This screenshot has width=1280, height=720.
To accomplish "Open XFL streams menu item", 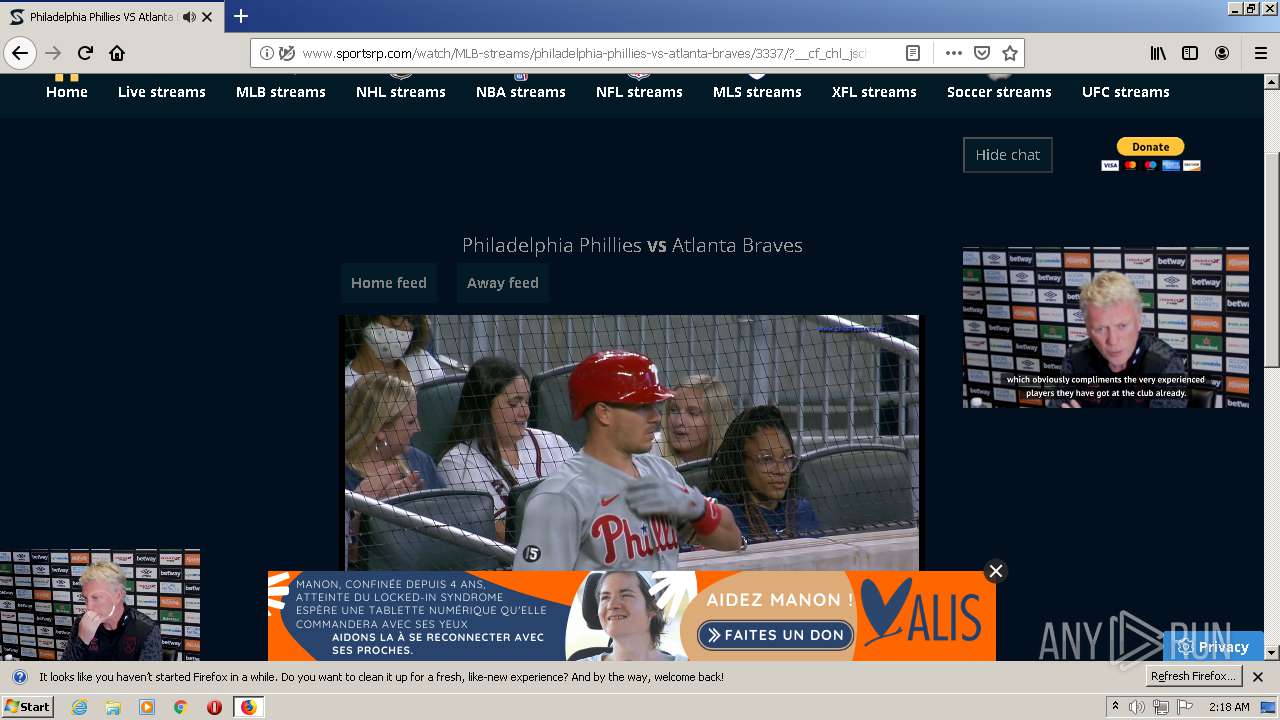I will coord(874,92).
